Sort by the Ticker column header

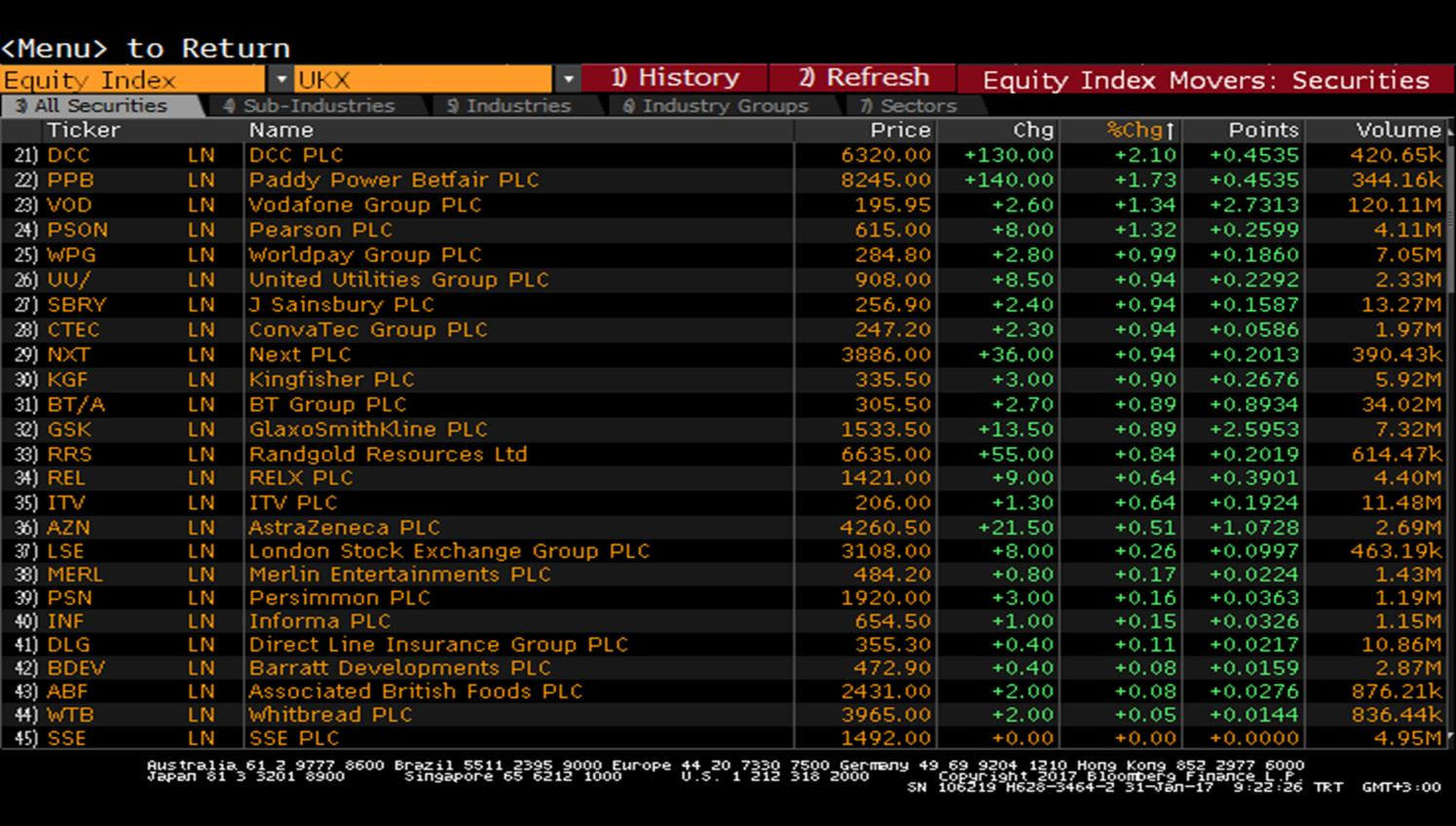tap(84, 130)
